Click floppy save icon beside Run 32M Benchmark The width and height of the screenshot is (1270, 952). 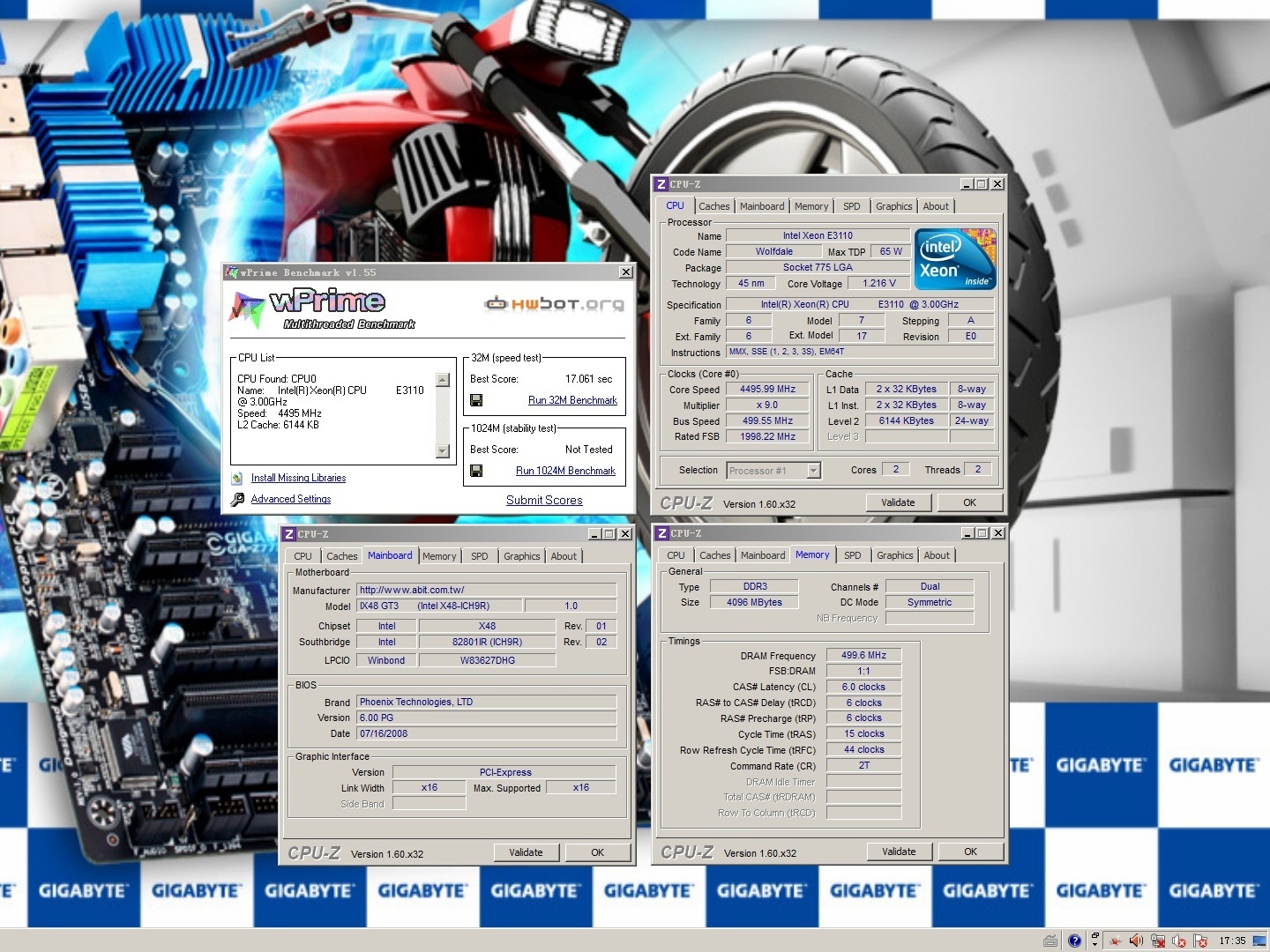point(476,400)
